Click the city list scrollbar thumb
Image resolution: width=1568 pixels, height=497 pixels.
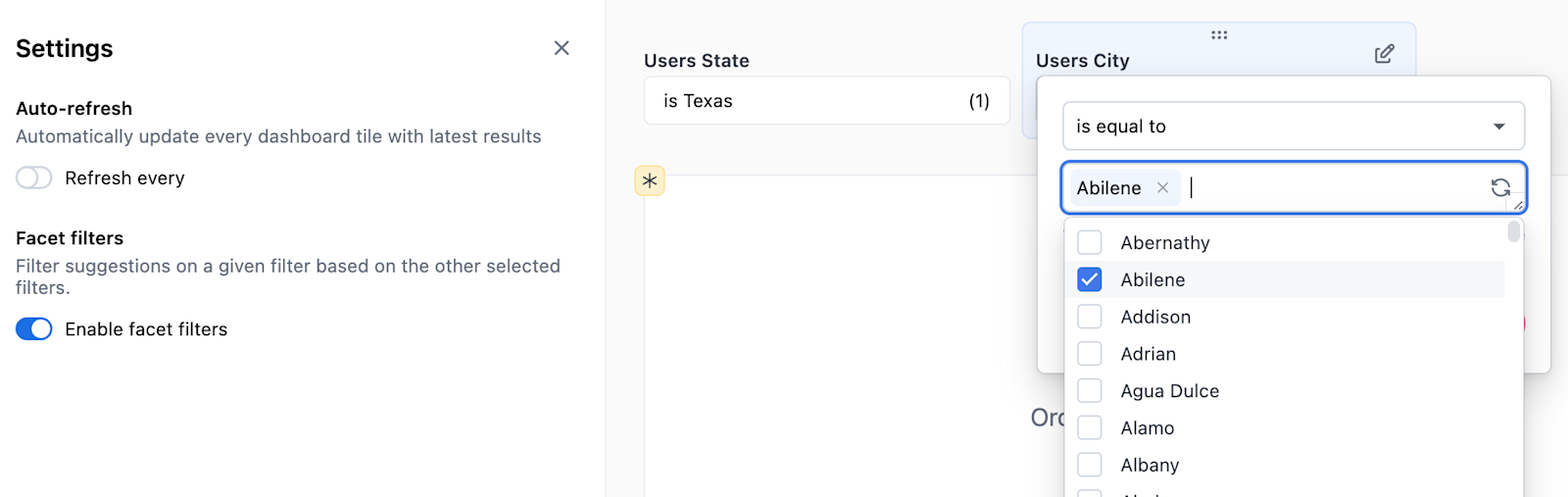click(x=1514, y=232)
